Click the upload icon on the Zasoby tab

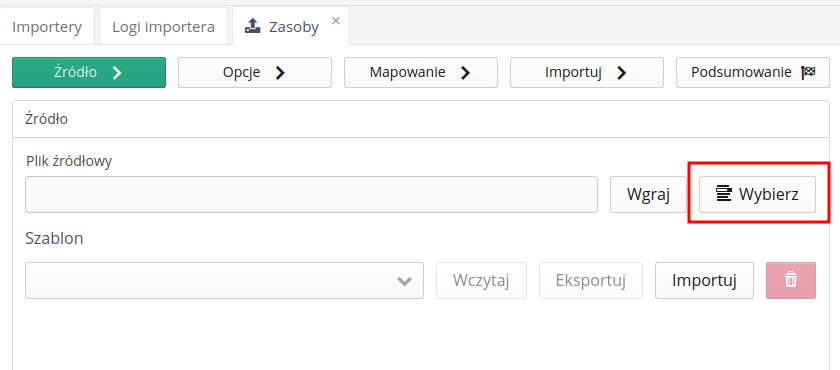click(253, 25)
